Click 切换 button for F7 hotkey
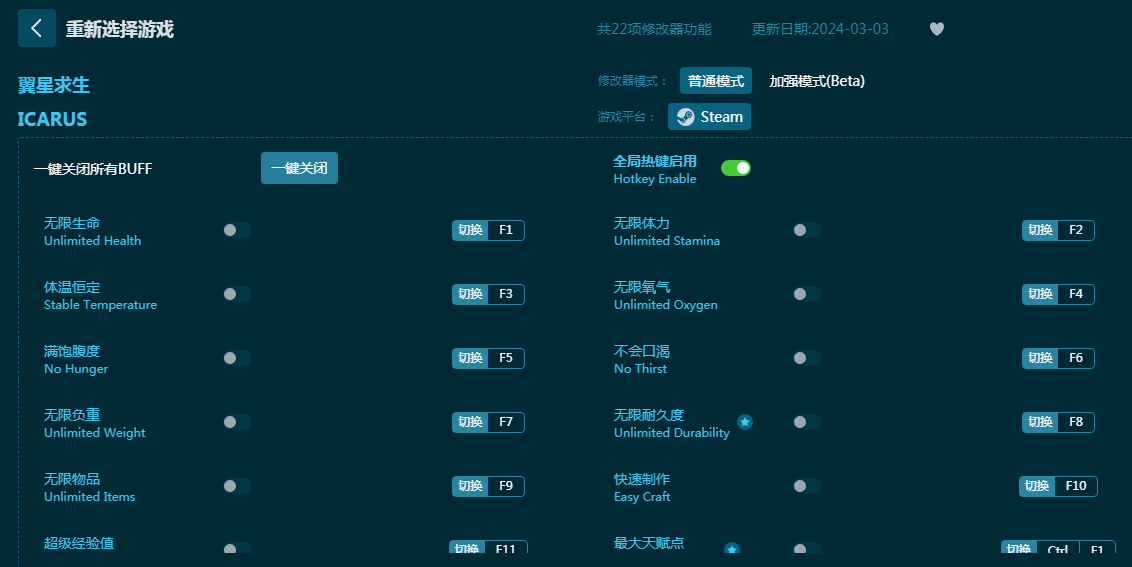Viewport: 1132px width, 567px height. click(470, 422)
